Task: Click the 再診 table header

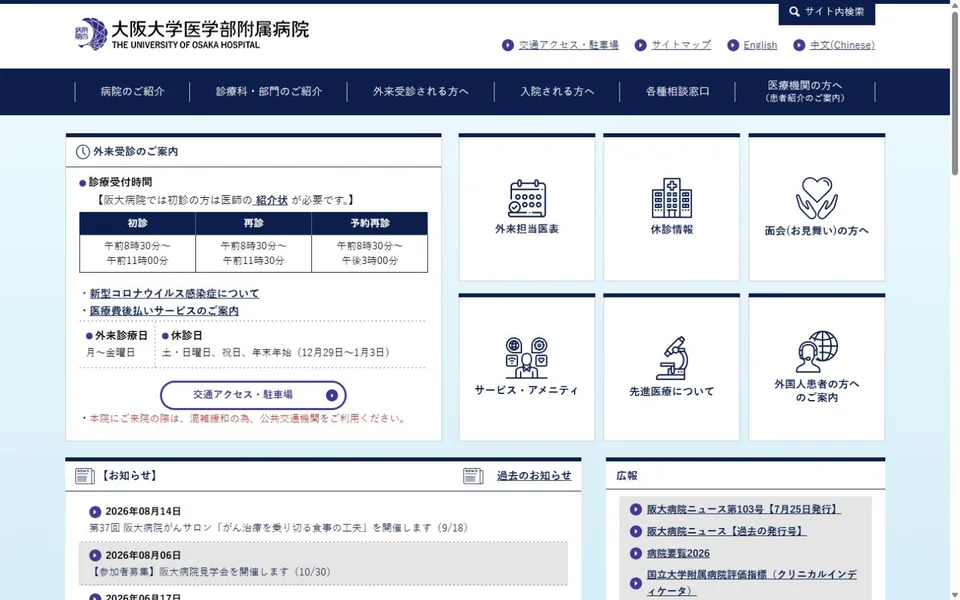Action: (253, 223)
